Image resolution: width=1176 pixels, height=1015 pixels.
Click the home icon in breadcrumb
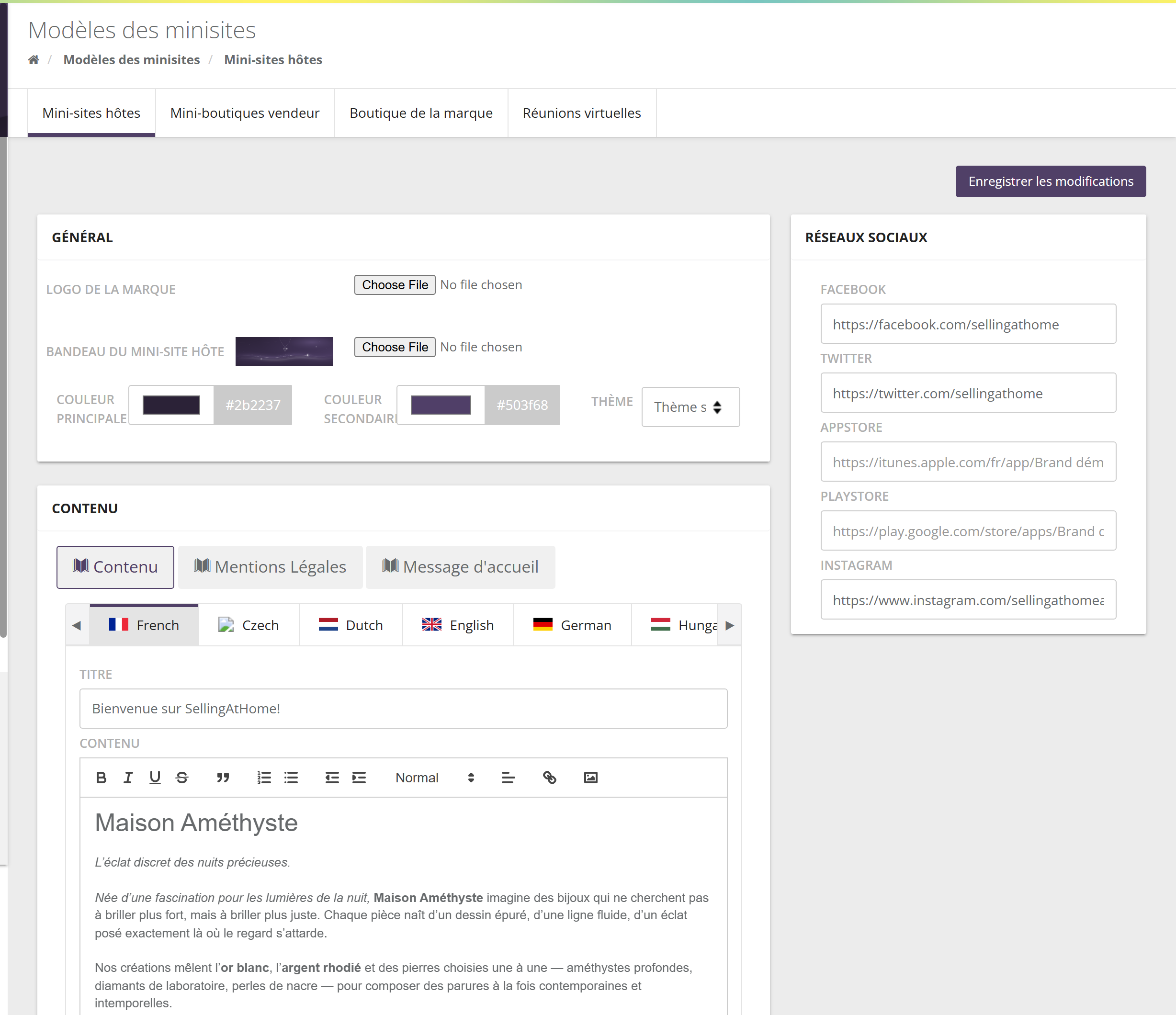(x=34, y=59)
